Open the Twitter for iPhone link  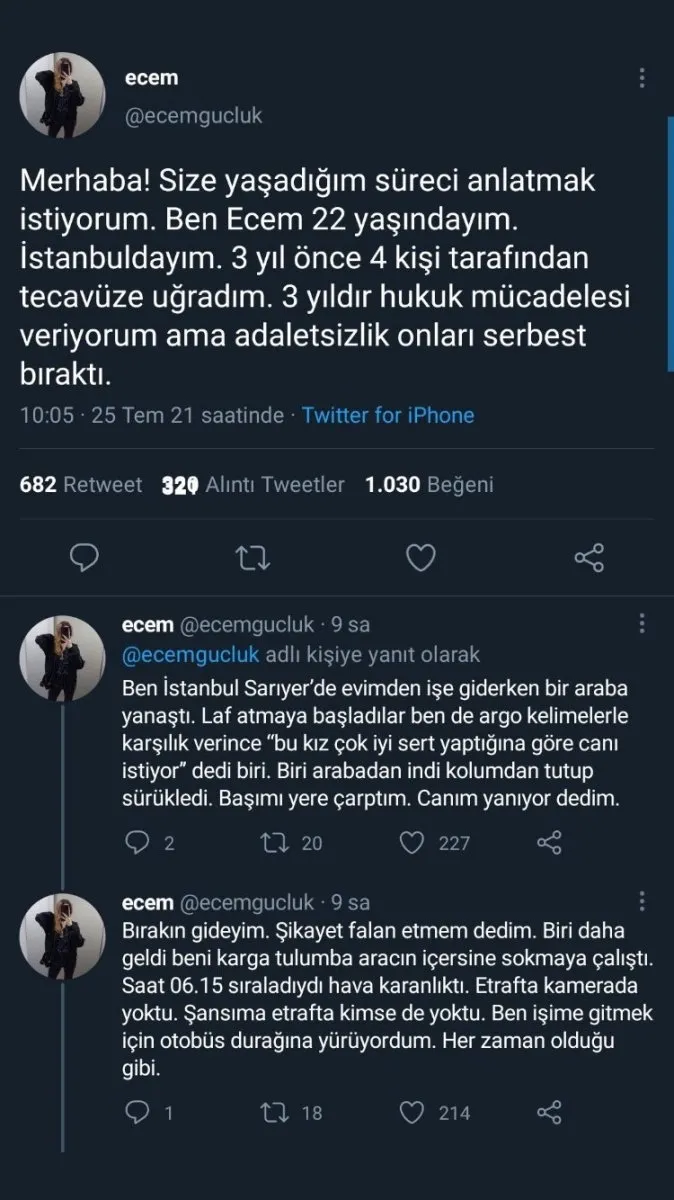390,415
